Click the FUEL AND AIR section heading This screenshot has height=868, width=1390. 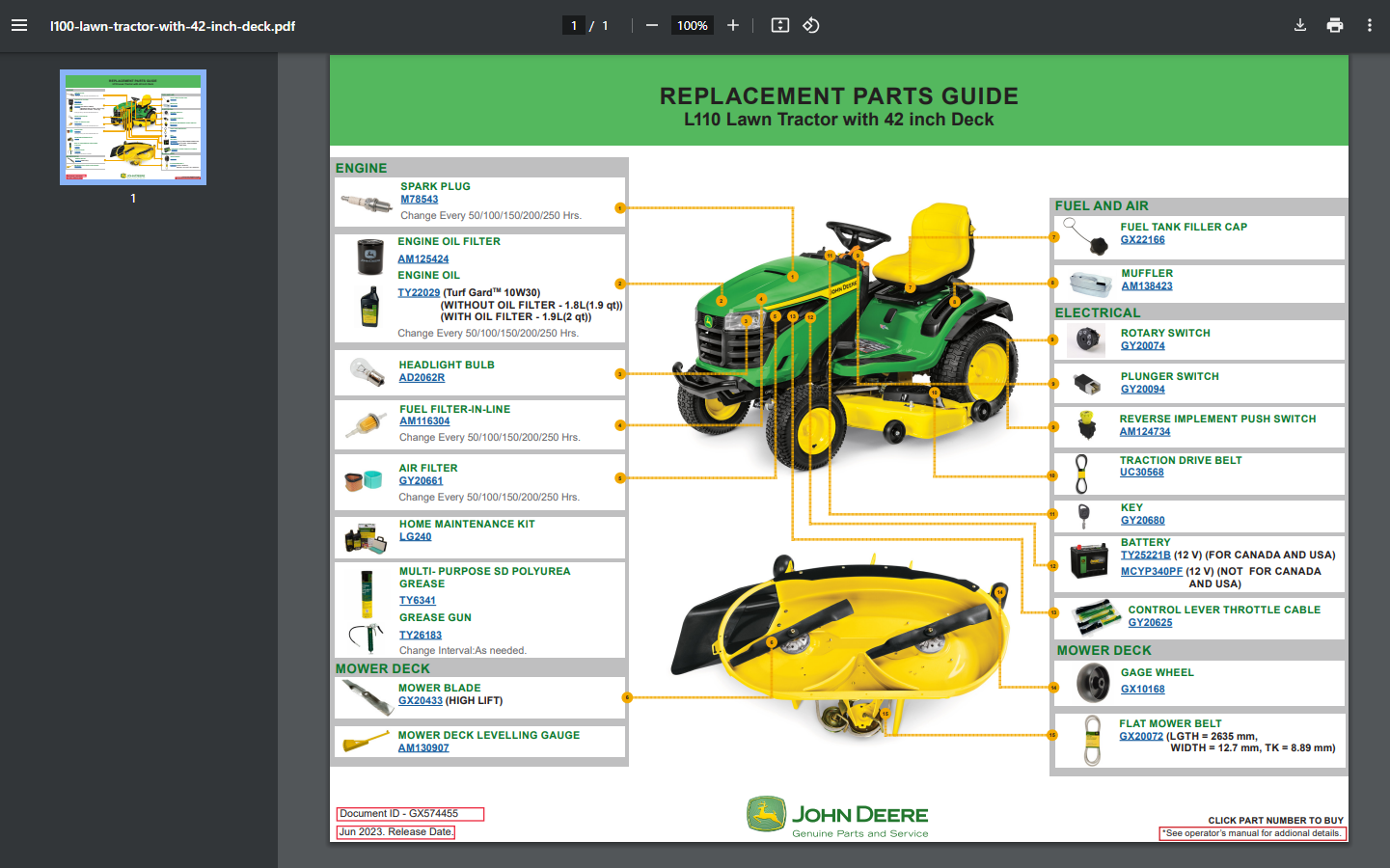1102,206
